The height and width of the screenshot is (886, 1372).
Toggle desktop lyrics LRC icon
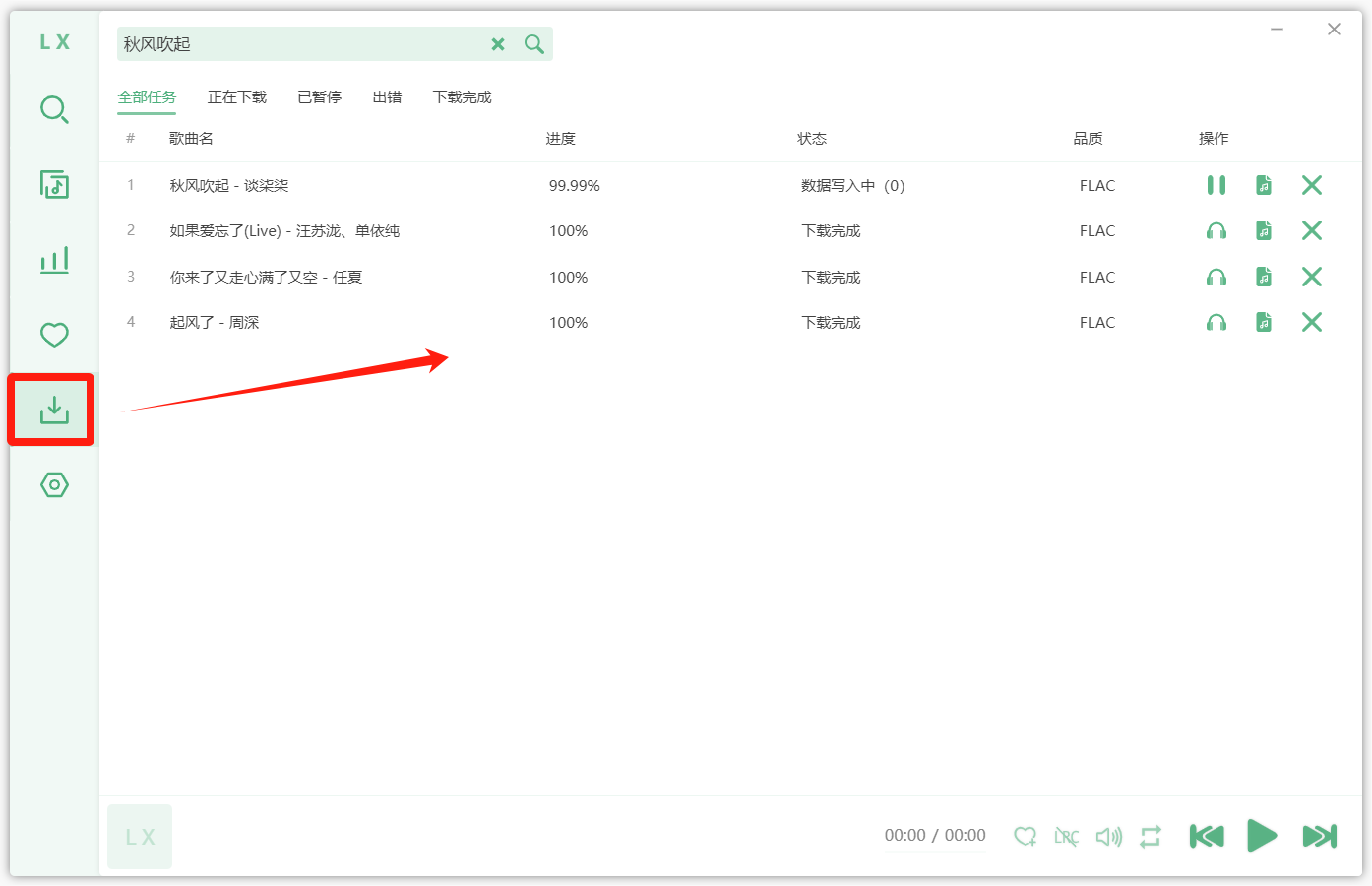point(1067,837)
